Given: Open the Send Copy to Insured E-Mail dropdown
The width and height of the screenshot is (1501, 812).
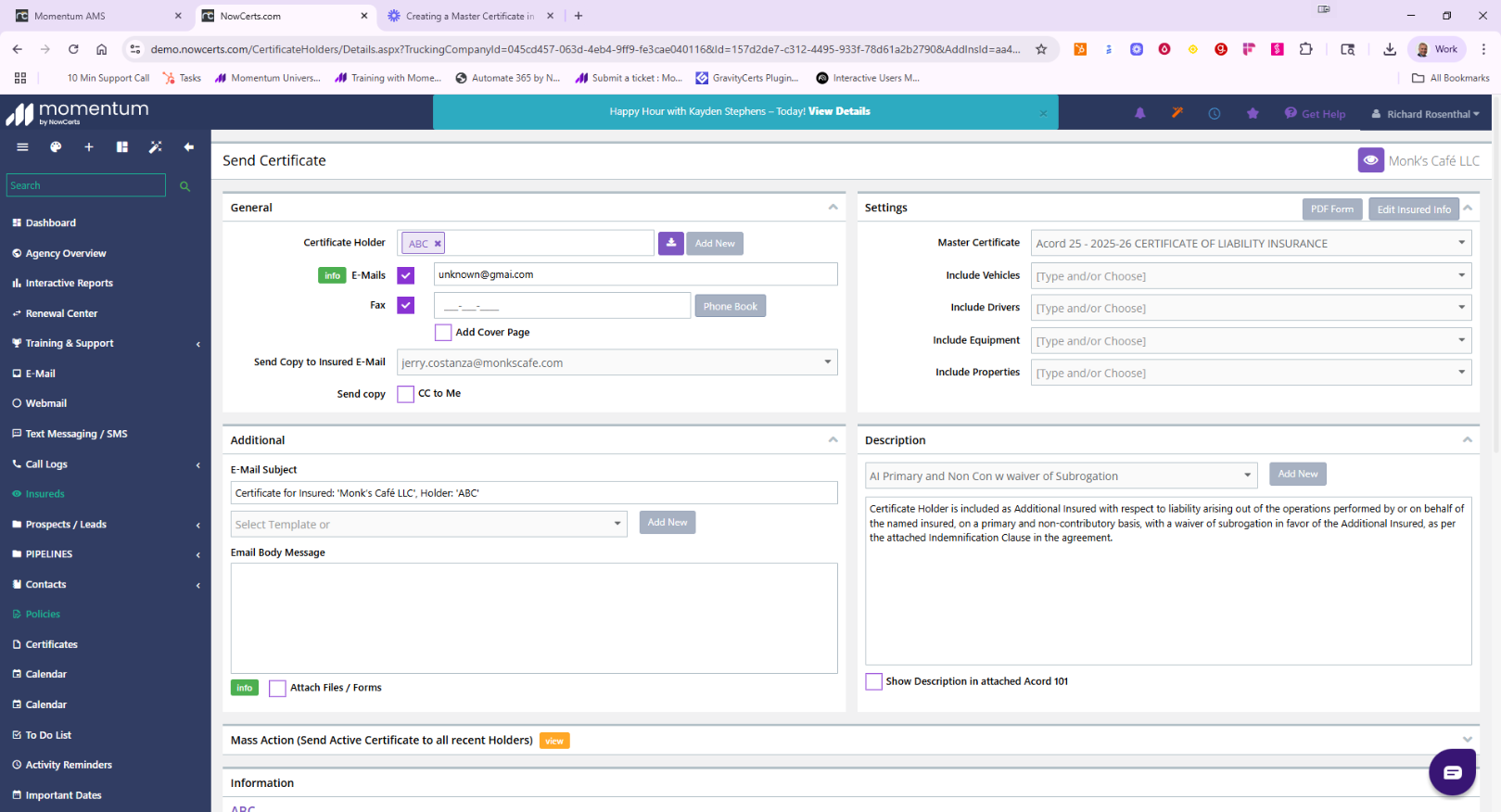Looking at the screenshot, I should pos(617,362).
